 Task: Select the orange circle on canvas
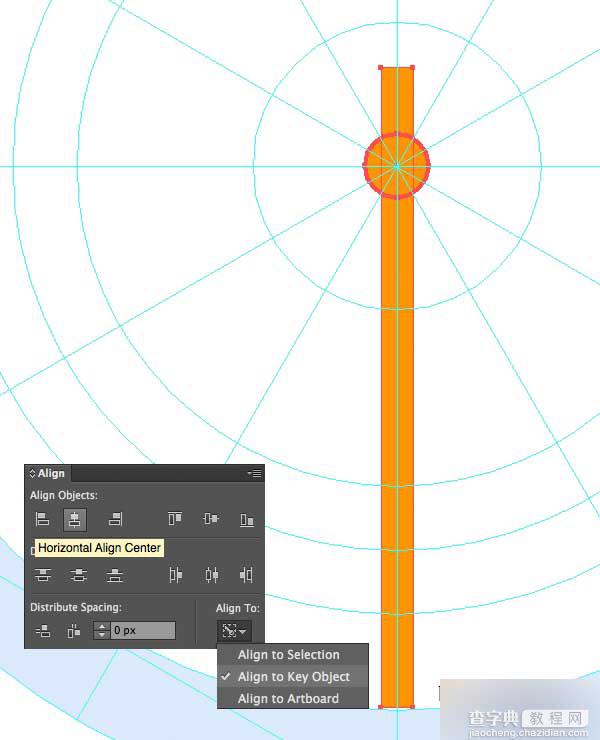click(397, 166)
